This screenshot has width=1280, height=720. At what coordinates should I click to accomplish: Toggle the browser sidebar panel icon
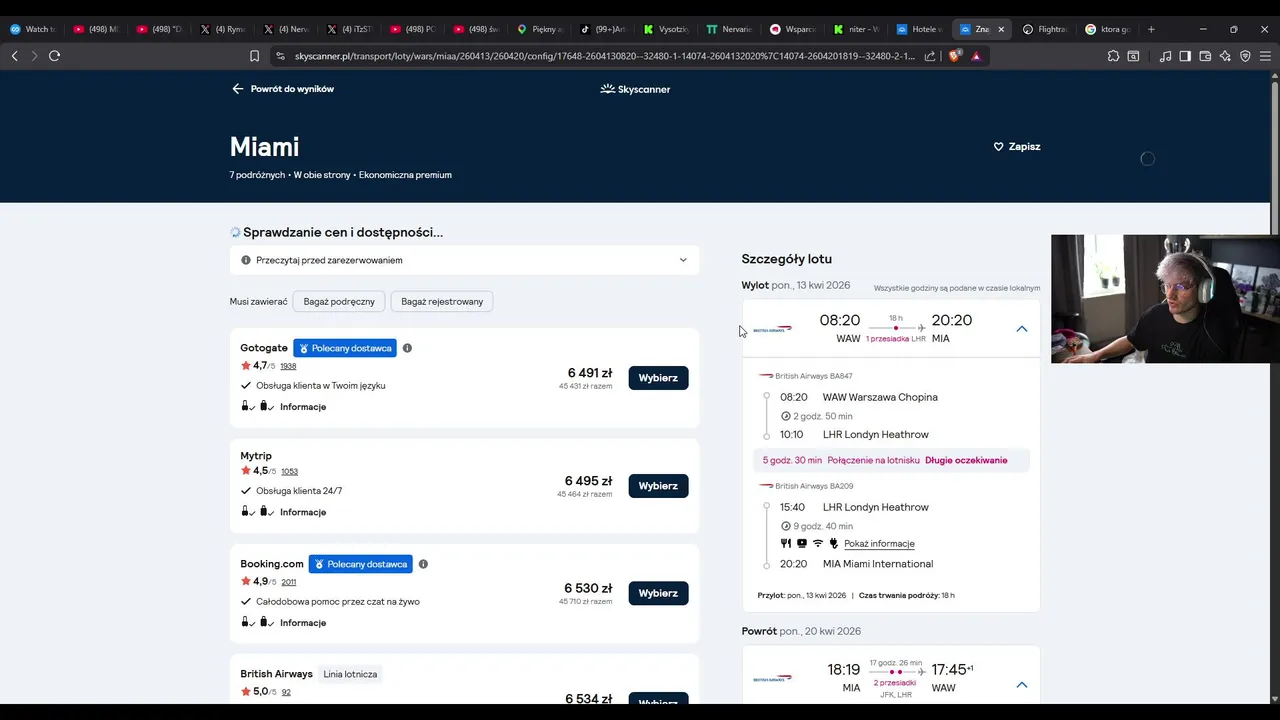[x=1185, y=56]
